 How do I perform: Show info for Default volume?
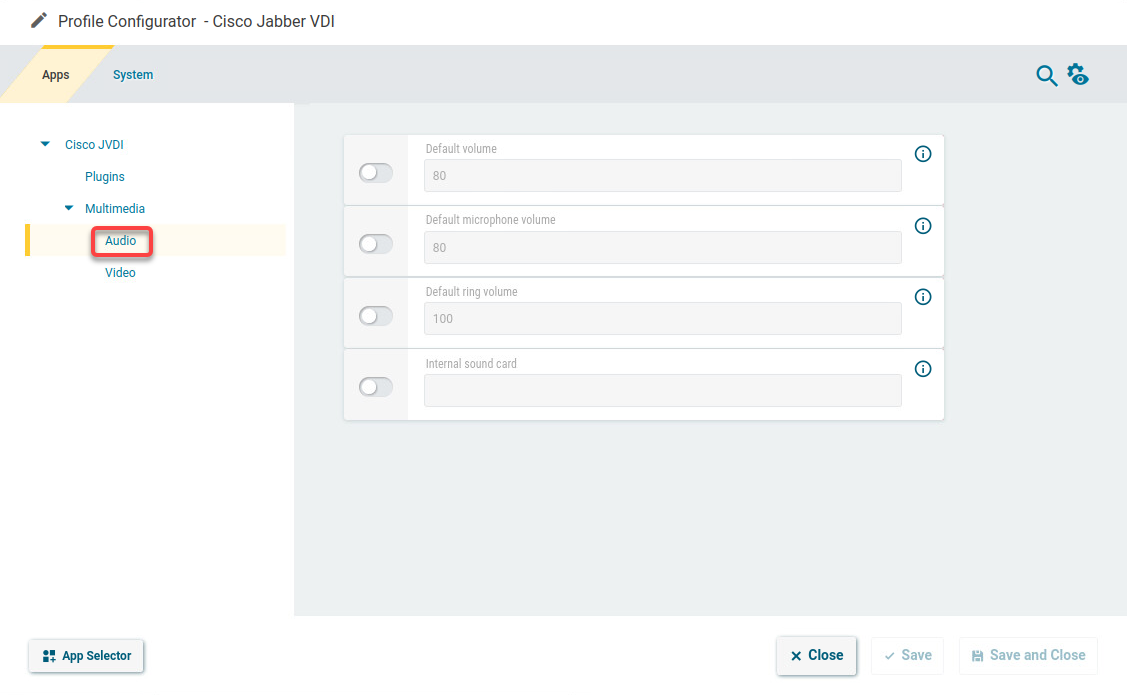click(923, 154)
